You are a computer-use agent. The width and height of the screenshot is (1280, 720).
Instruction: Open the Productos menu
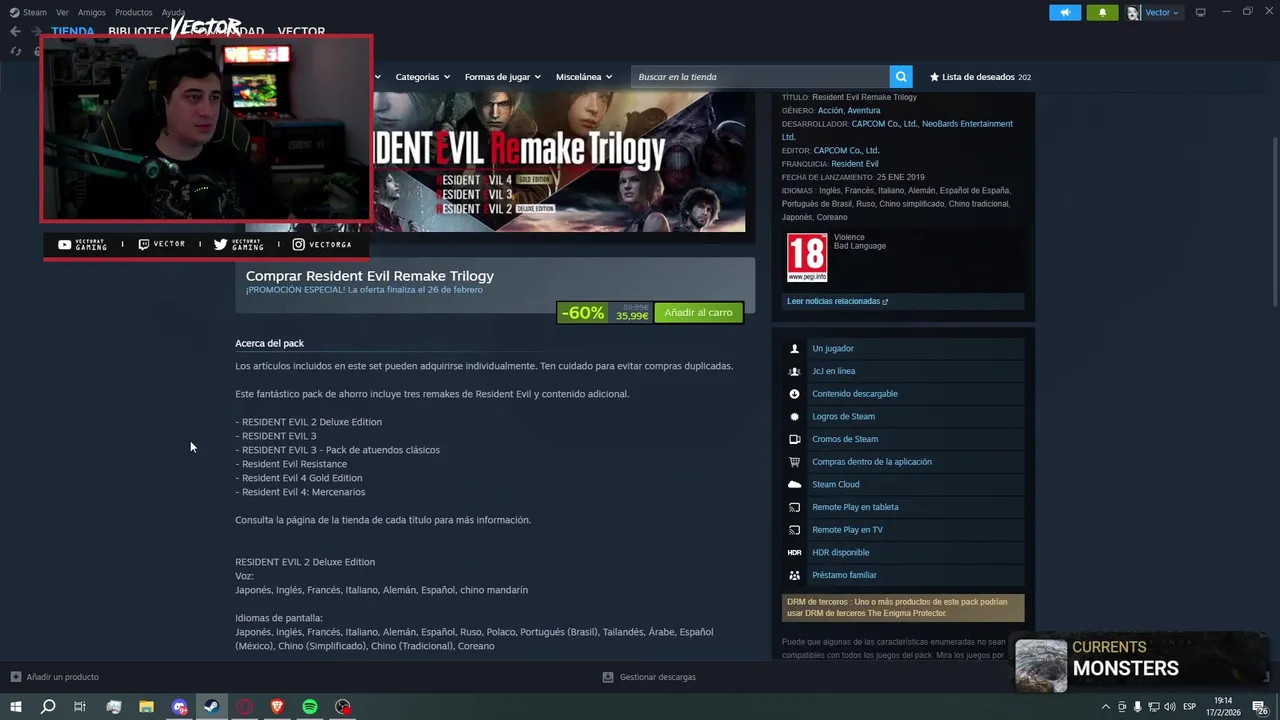tap(134, 12)
